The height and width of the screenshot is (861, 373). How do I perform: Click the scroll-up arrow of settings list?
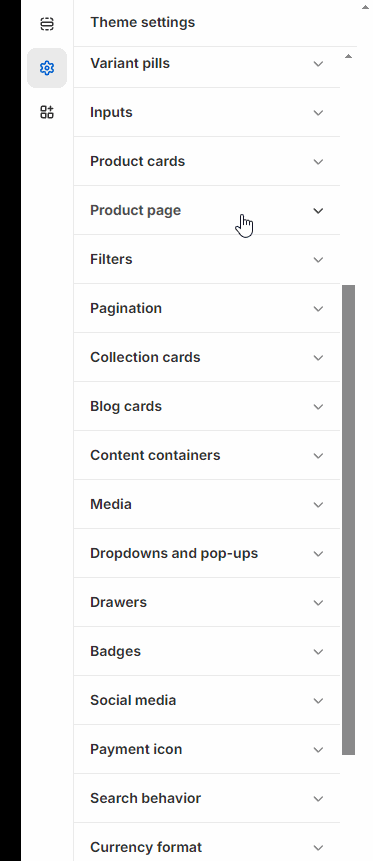point(348,56)
